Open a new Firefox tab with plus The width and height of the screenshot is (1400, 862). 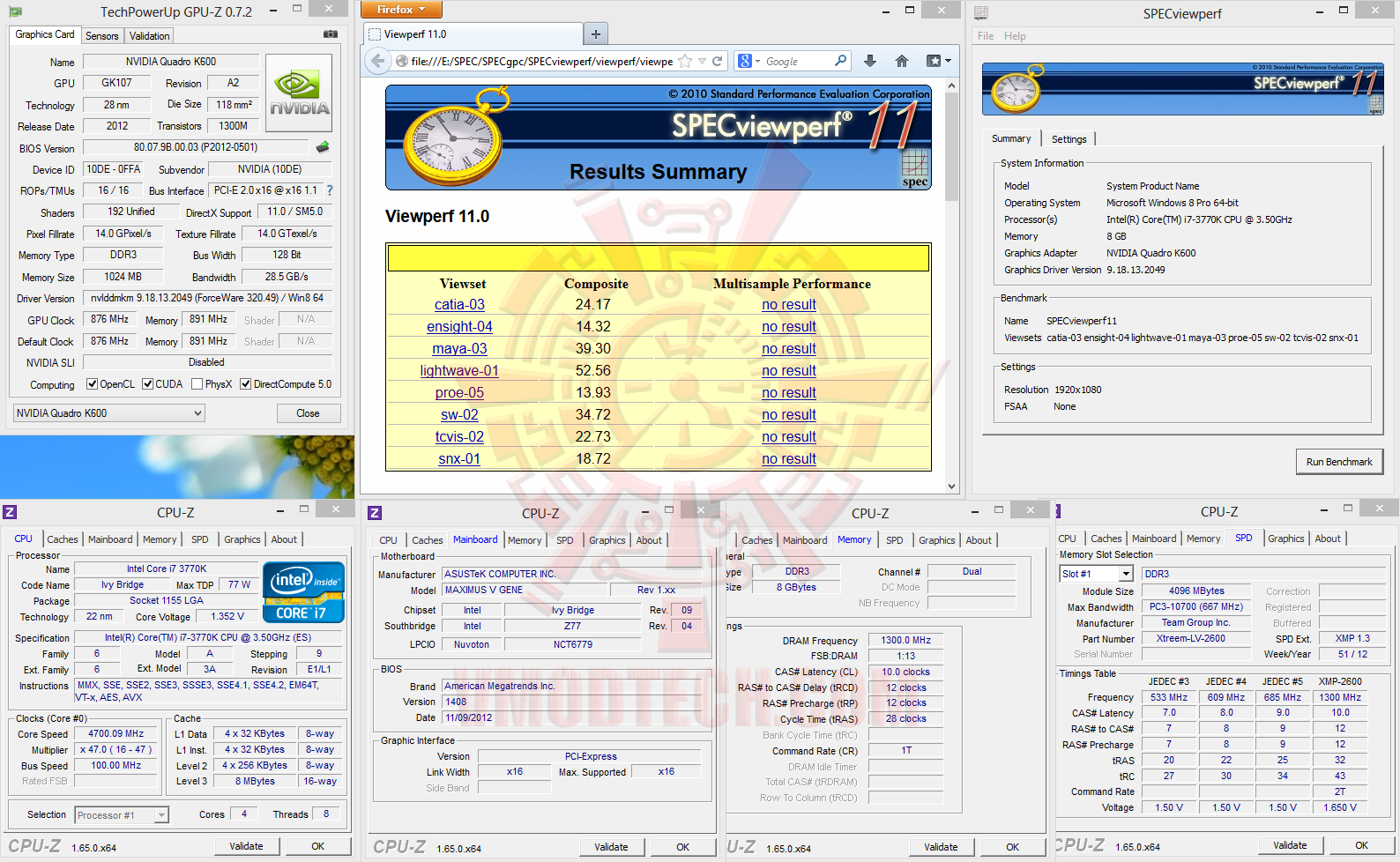coord(596,33)
